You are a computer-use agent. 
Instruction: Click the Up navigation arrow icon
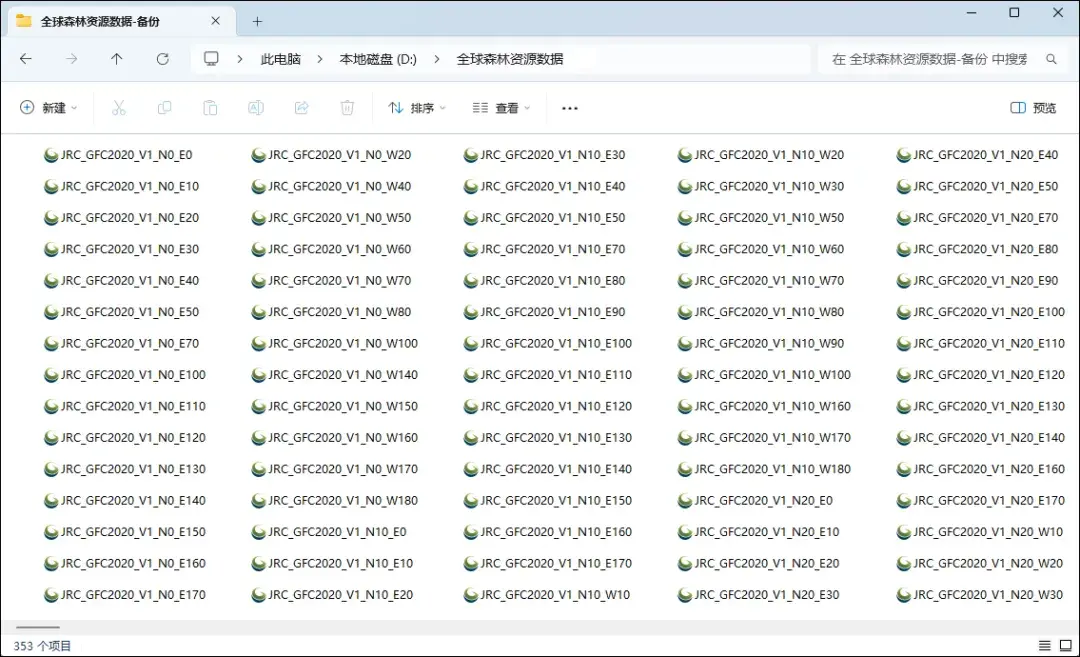[116, 59]
